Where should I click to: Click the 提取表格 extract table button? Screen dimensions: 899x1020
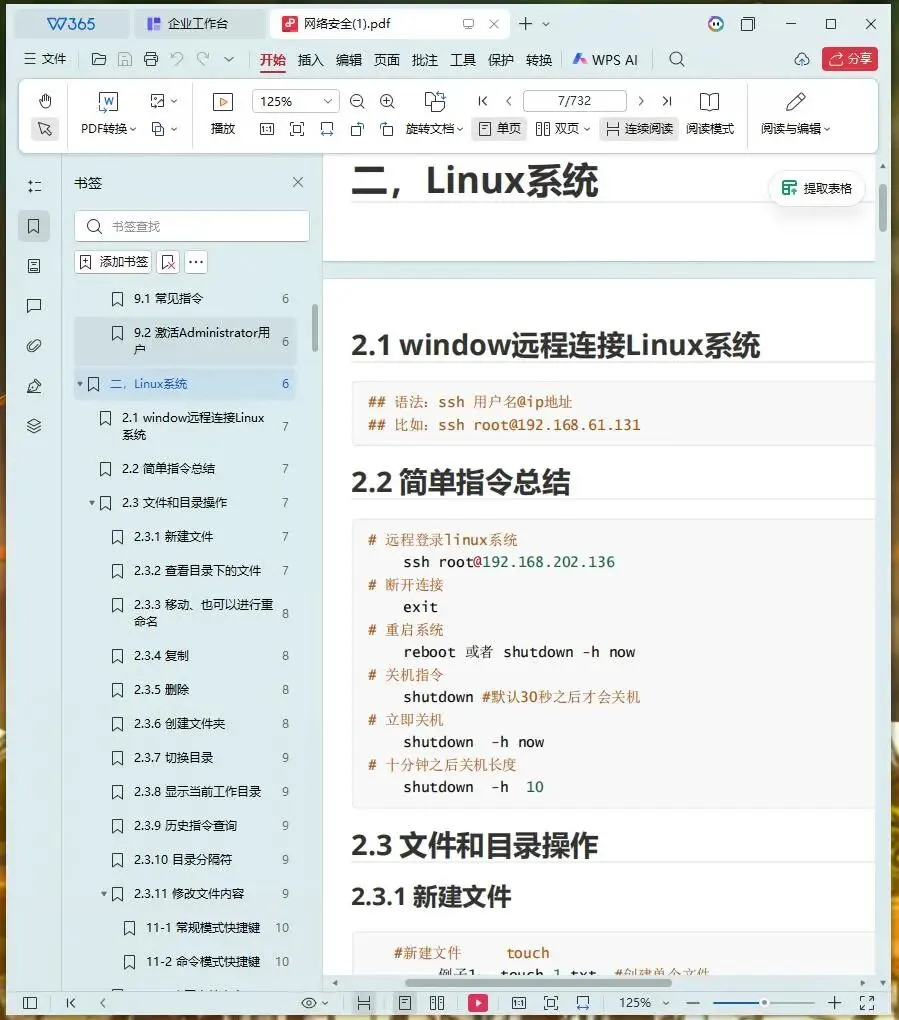coord(817,188)
